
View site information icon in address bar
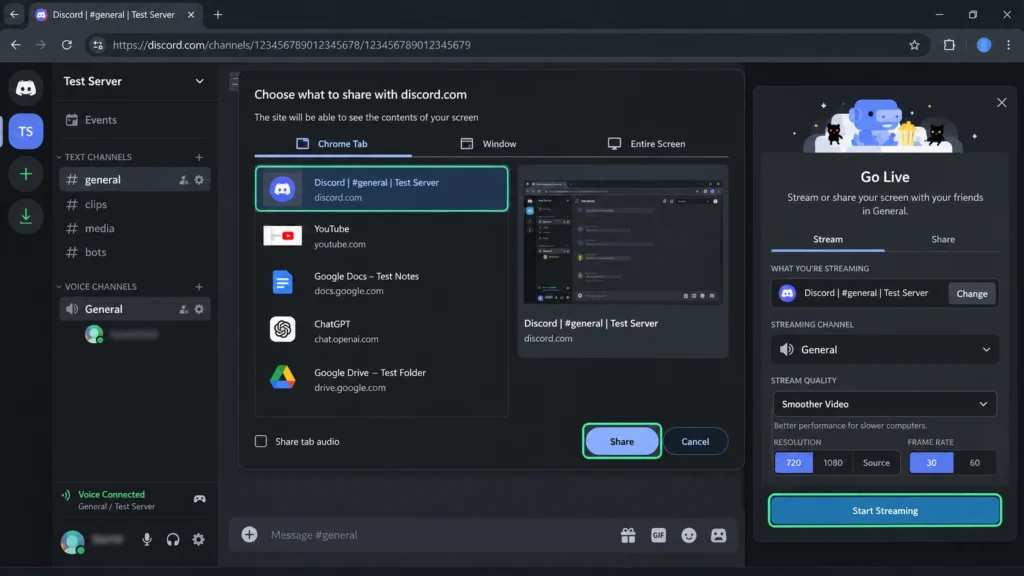pos(98,45)
